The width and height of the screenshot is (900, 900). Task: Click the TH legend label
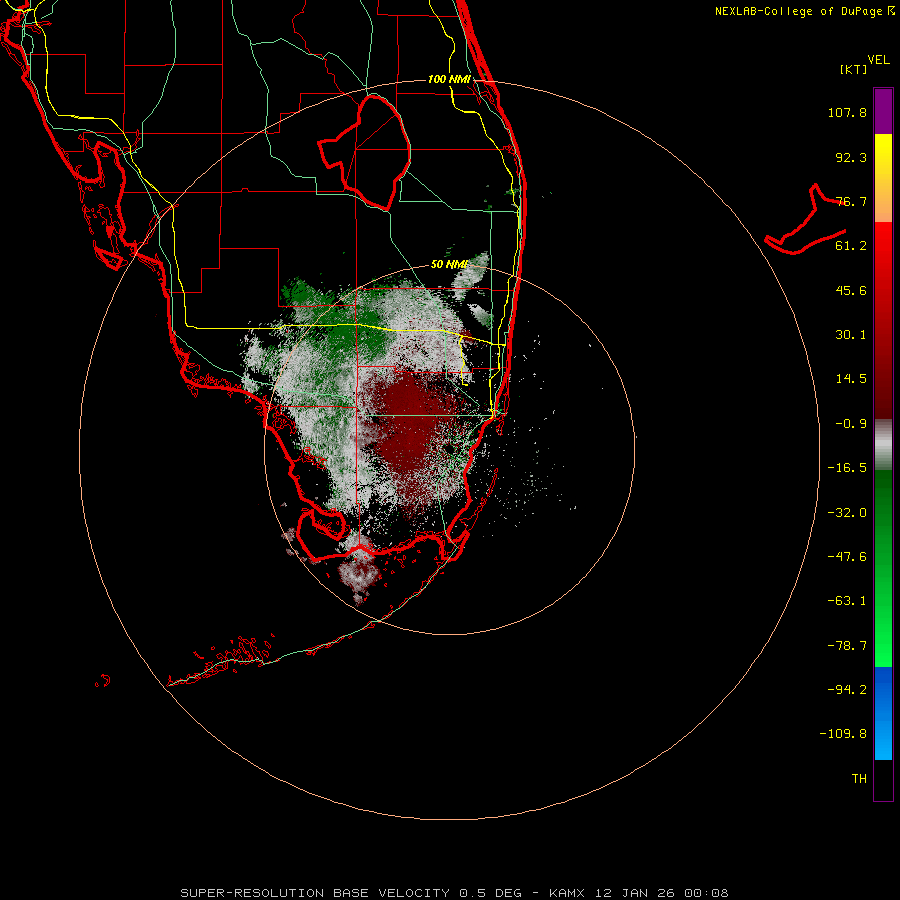(x=859, y=779)
